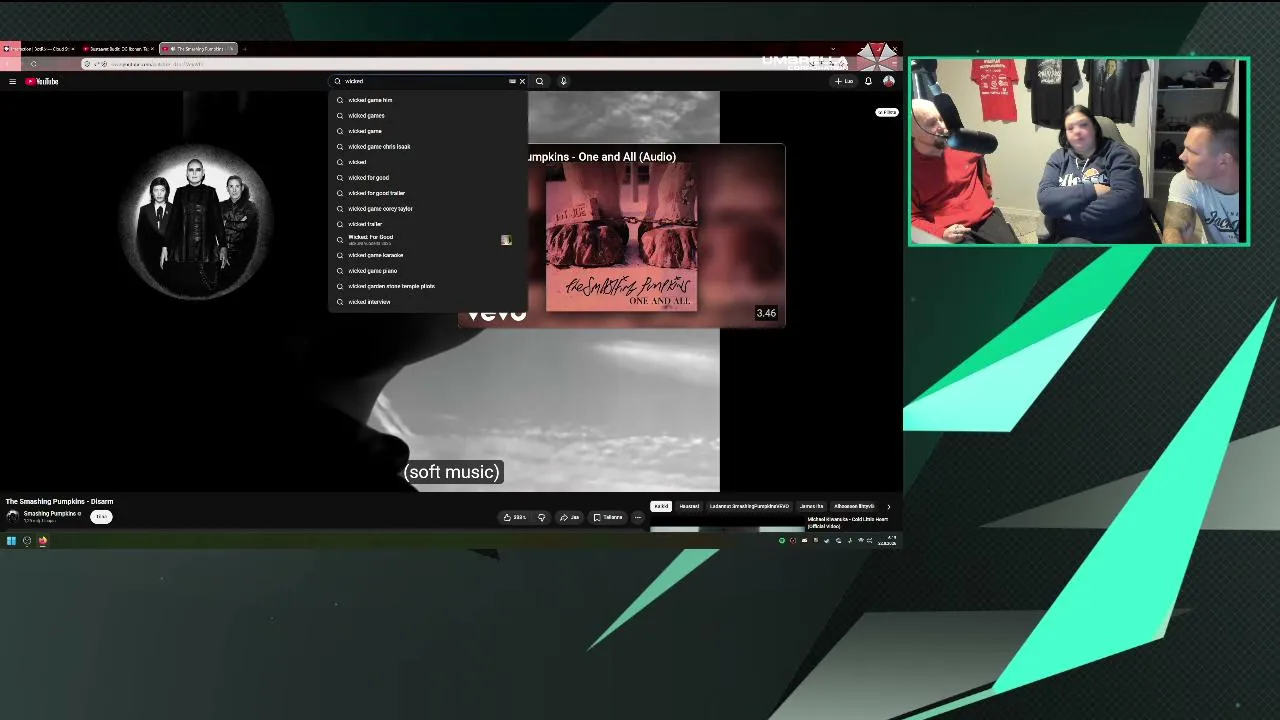Choose suggestion "wicked game him"
Screen dimensions: 1280x720
[428, 100]
